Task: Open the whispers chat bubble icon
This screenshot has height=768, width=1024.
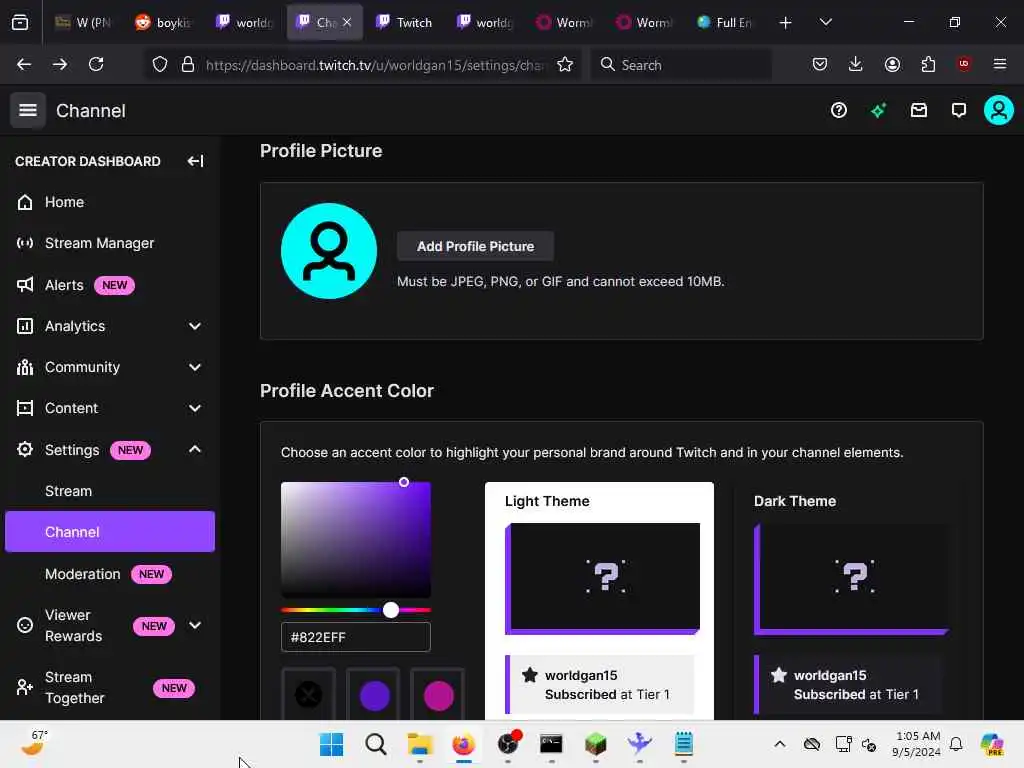Action: [959, 110]
